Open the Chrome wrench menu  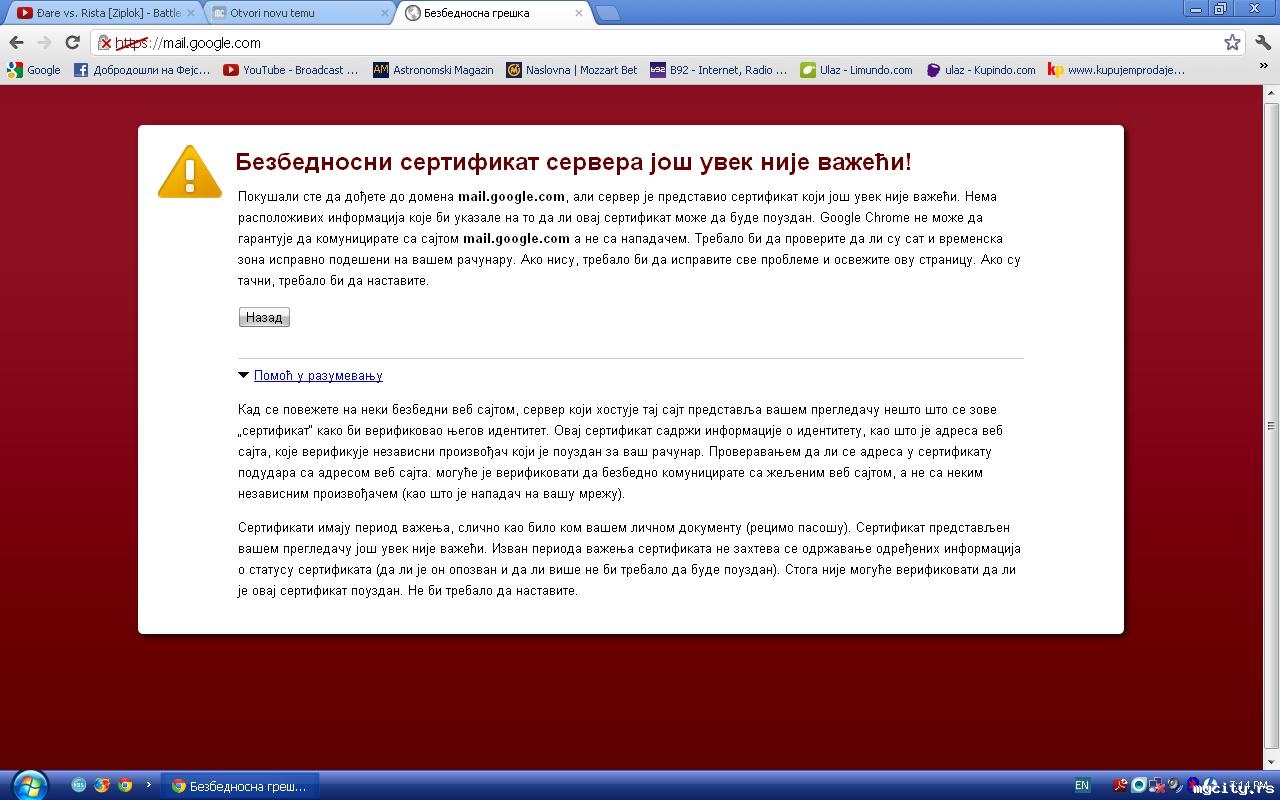(1263, 43)
